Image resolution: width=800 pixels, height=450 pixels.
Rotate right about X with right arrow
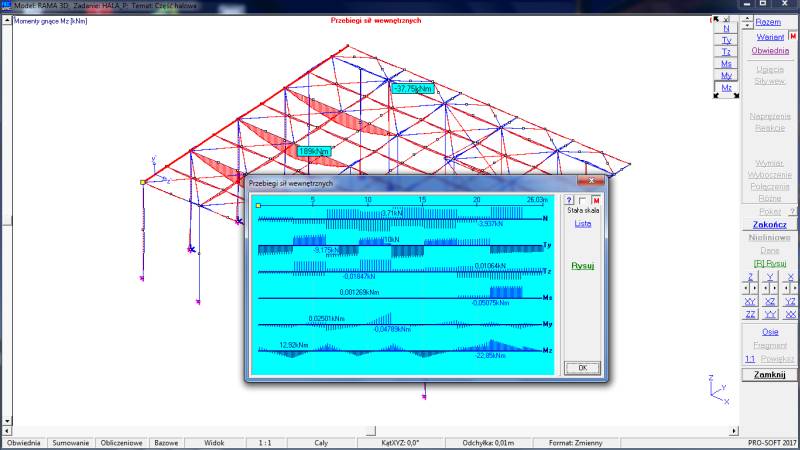pyautogui.click(x=793, y=288)
